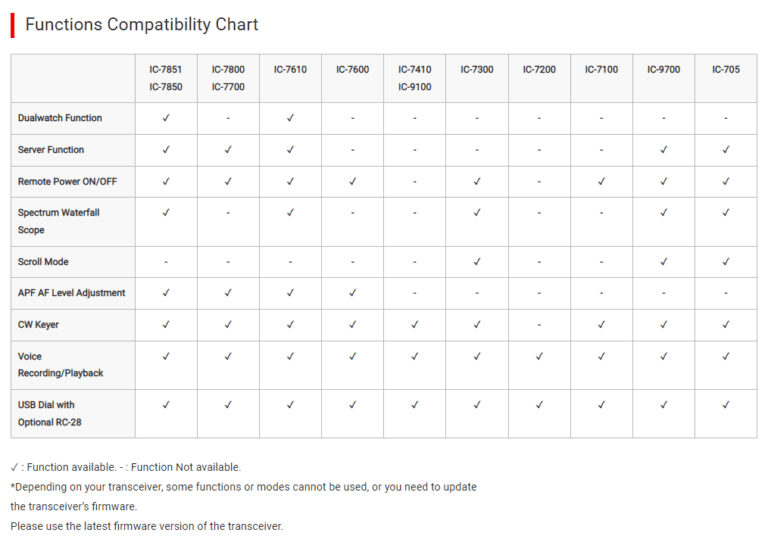Click Dualwatch Function dash under IC-7800/IC-7700
768x536 pixels.
[228, 118]
